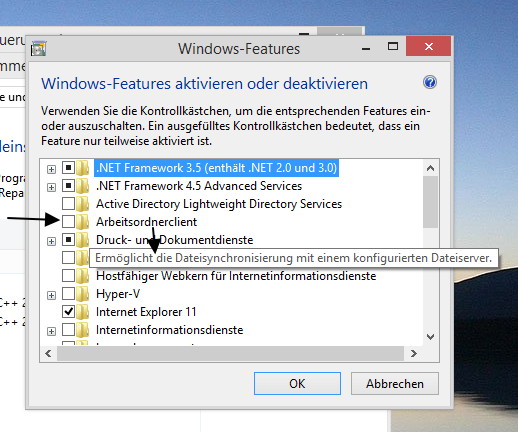Maximize the Windows-Features dialog
518x432 pixels.
pyautogui.click(x=393, y=46)
